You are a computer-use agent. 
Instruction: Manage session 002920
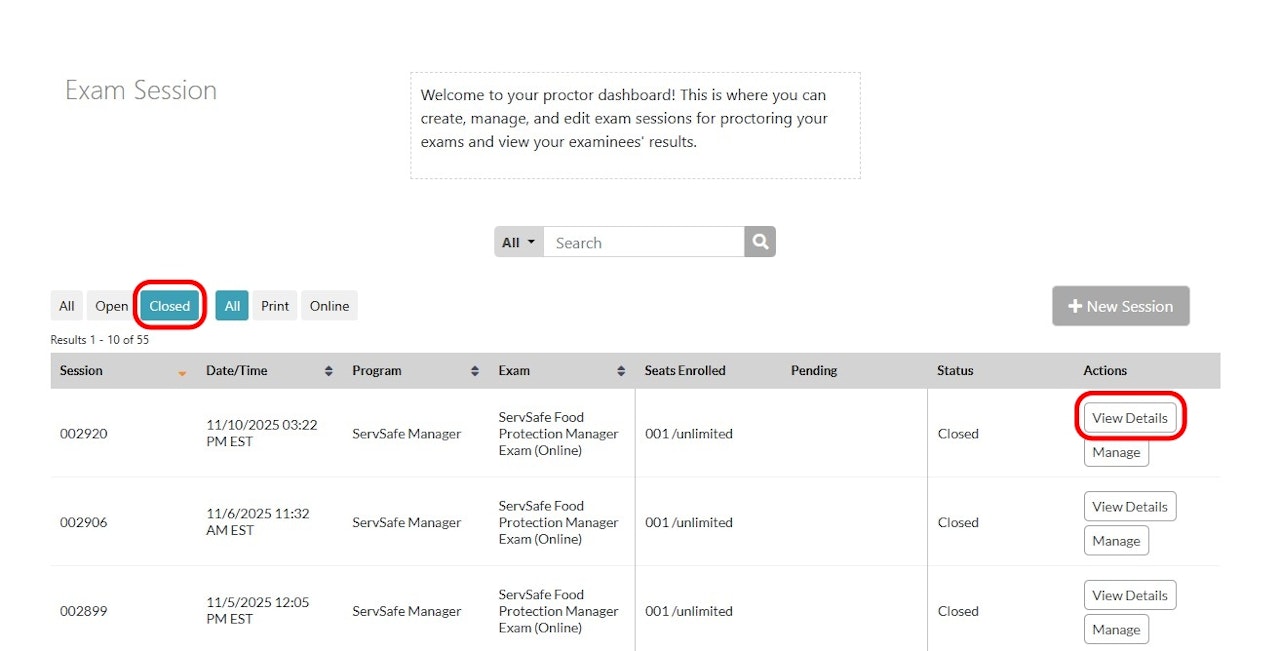pyautogui.click(x=1116, y=452)
